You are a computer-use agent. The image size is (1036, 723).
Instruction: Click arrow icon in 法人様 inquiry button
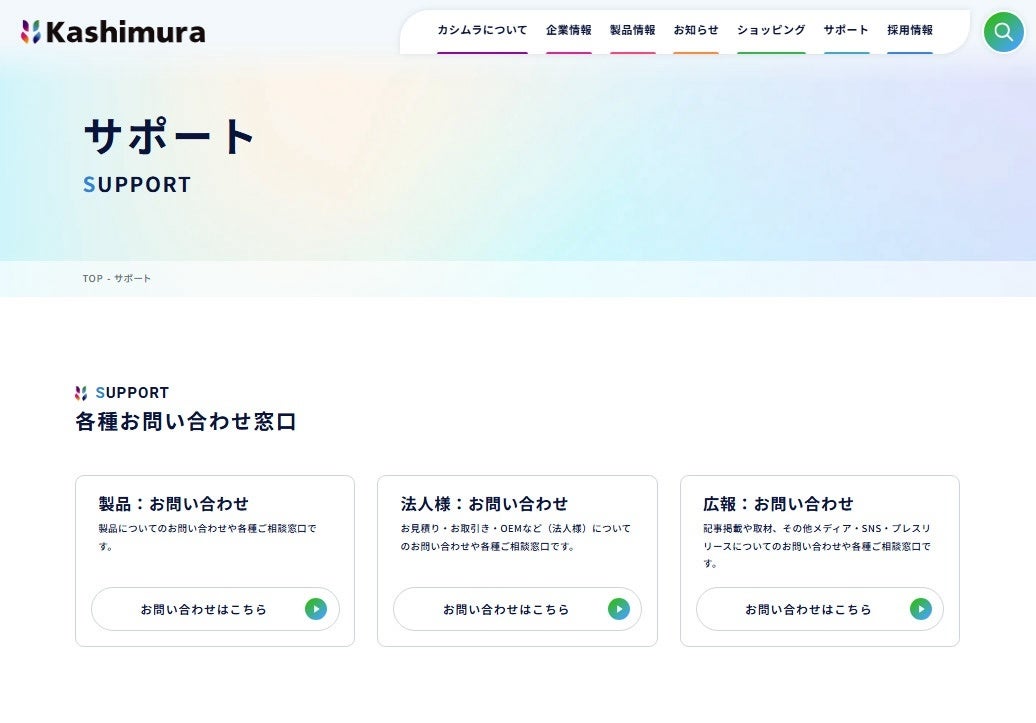click(618, 609)
